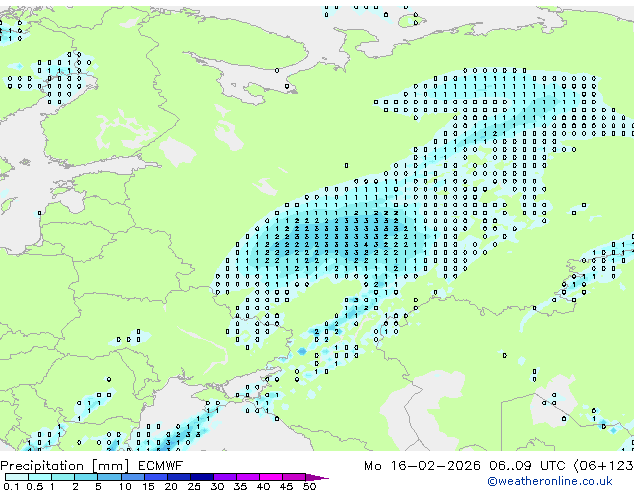The height and width of the screenshot is (490, 634).
Task: Pick the 15–20 mm blue legend swatch
Action: (x=155, y=477)
